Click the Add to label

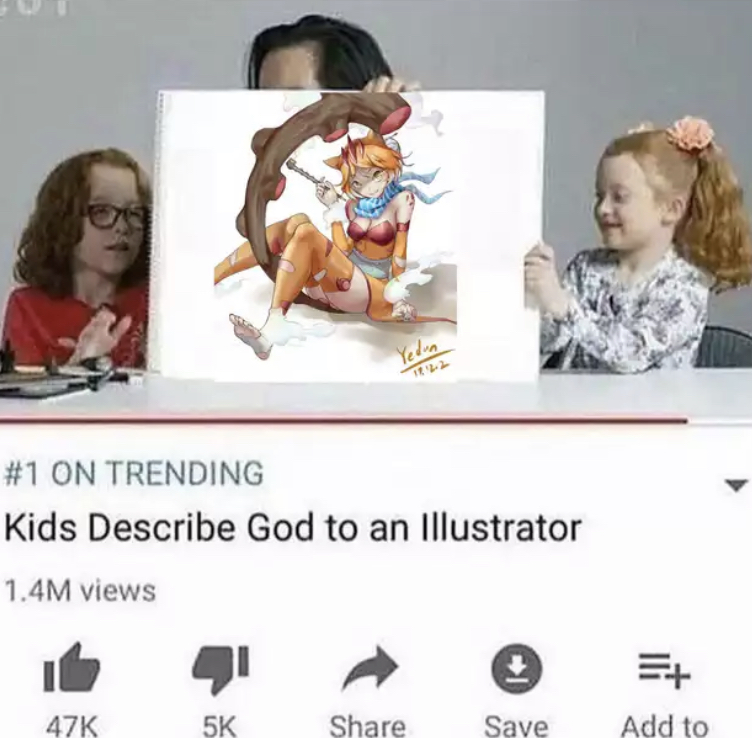pyautogui.click(x=665, y=726)
